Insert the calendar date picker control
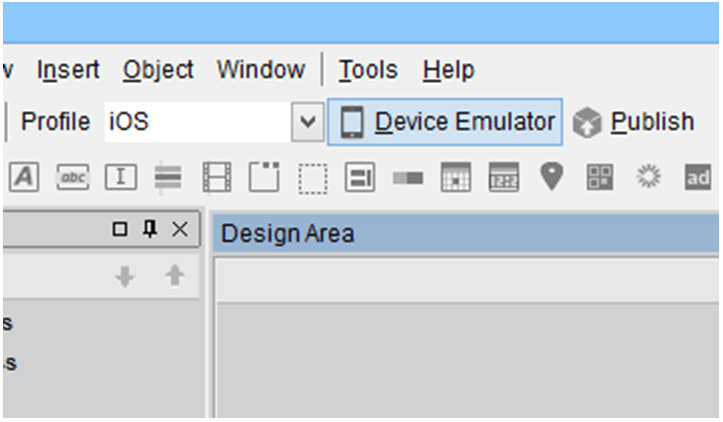This screenshot has width=723, height=422. pos(456,177)
